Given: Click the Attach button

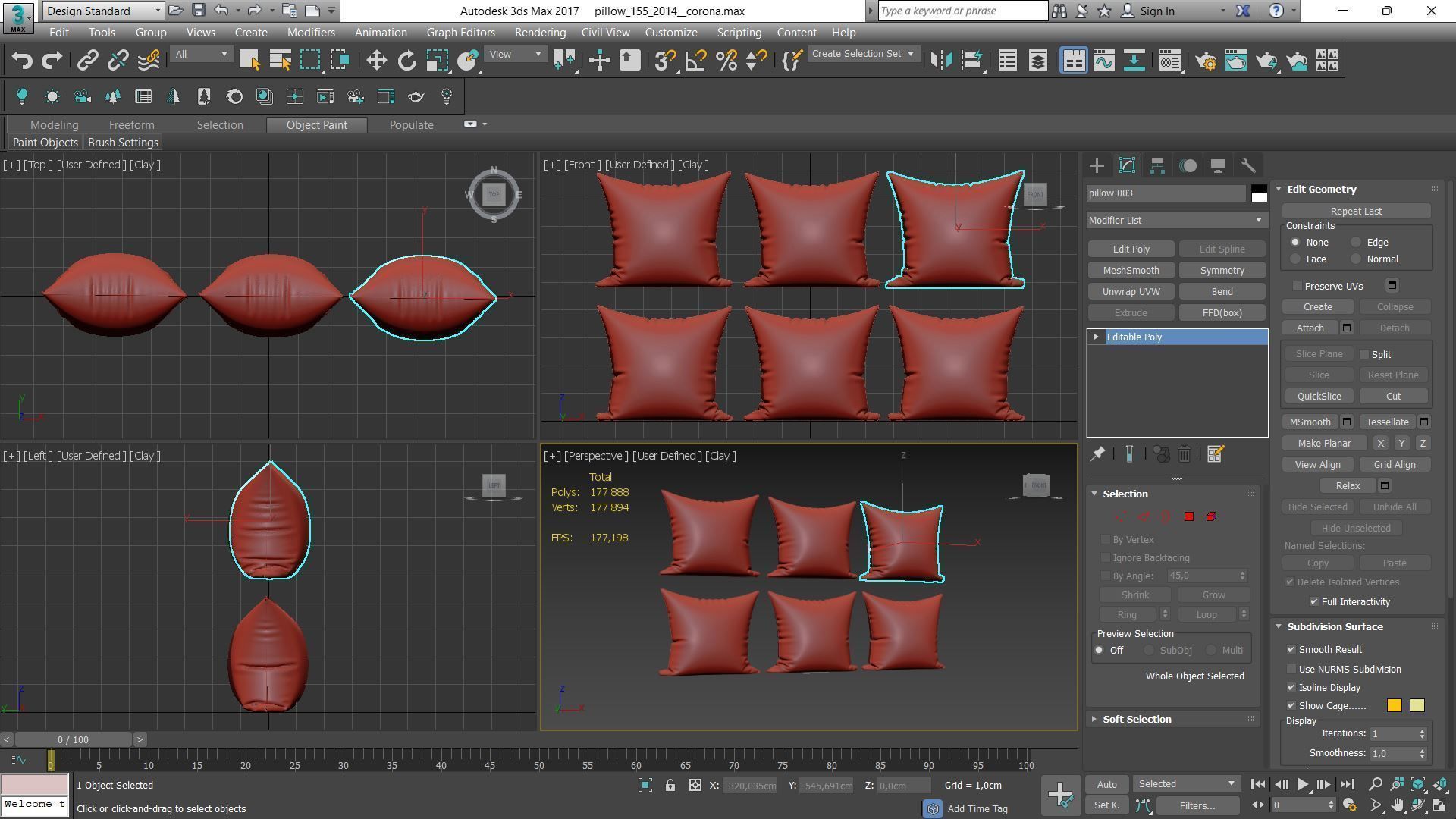Looking at the screenshot, I should (1310, 328).
